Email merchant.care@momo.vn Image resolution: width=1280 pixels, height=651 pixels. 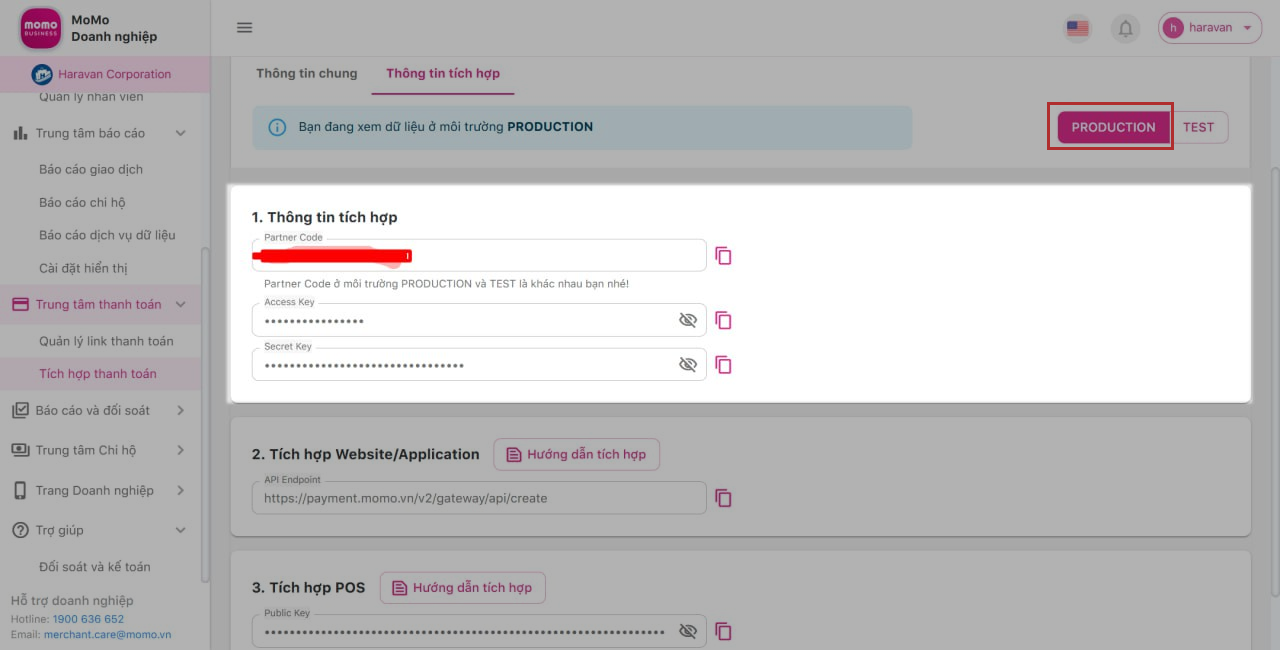click(x=107, y=634)
